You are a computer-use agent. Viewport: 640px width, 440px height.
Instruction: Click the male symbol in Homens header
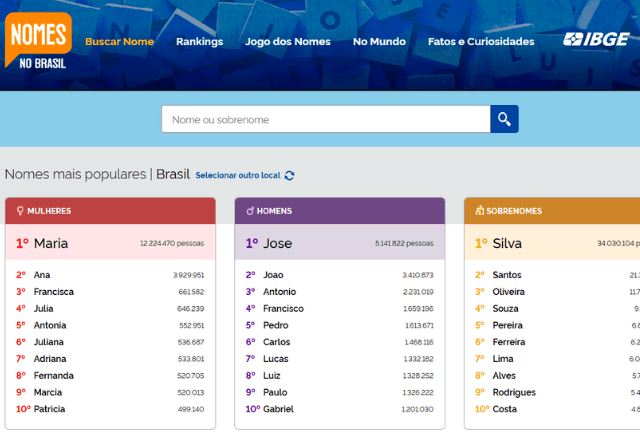[x=250, y=211]
